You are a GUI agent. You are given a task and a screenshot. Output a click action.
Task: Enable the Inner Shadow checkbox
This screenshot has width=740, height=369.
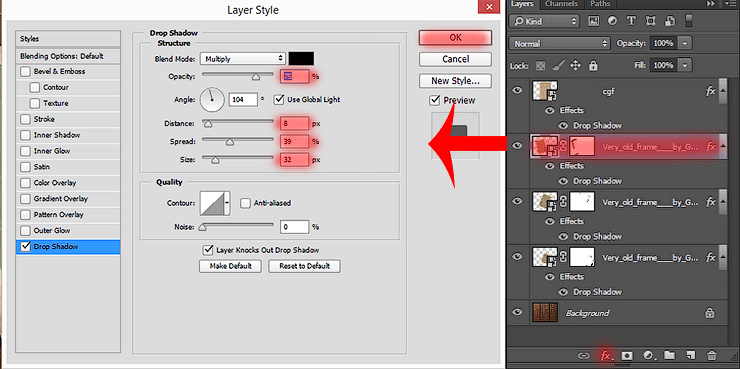(x=25, y=135)
